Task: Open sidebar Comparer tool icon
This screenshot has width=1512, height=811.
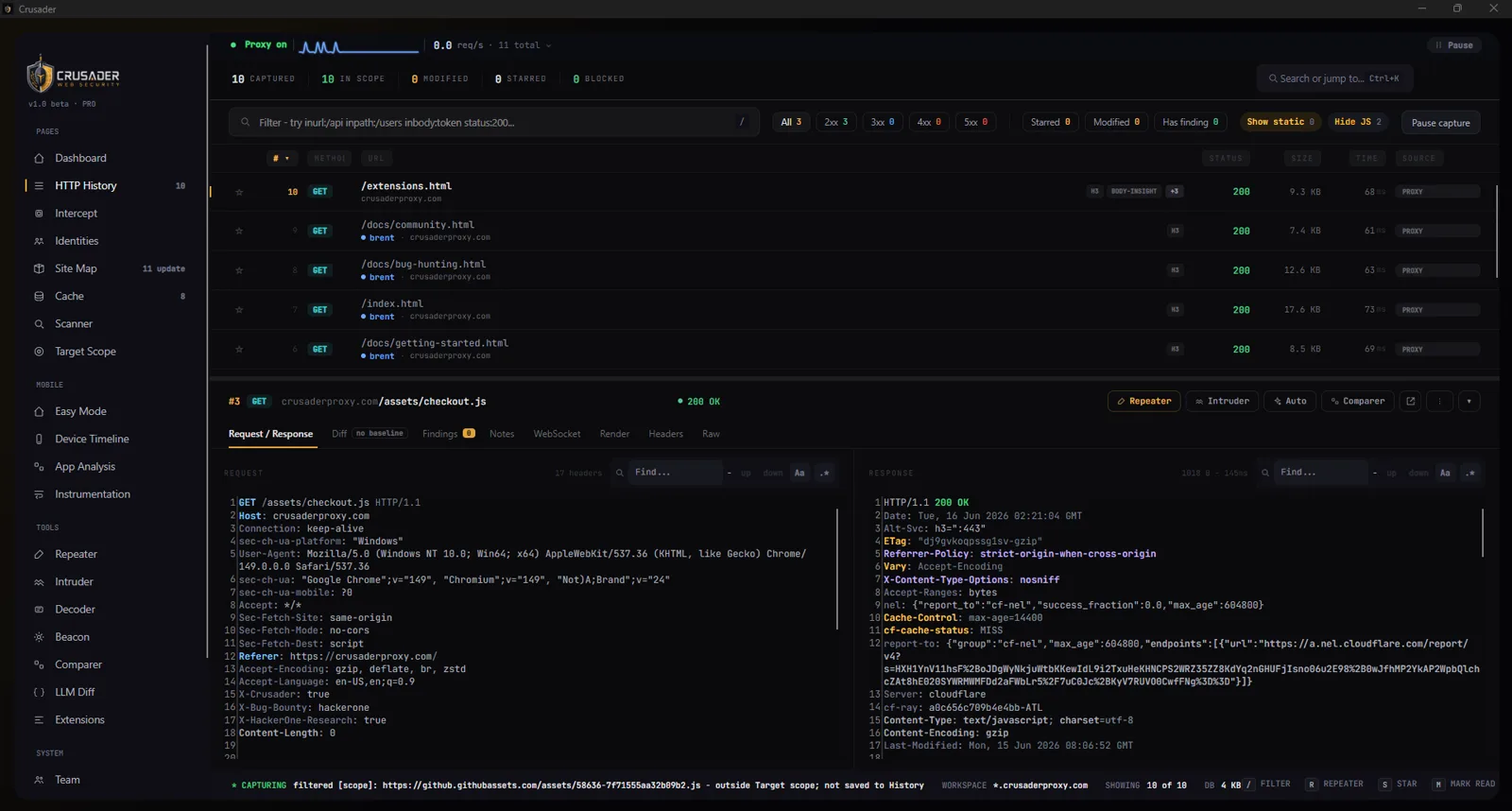Action: coord(39,665)
